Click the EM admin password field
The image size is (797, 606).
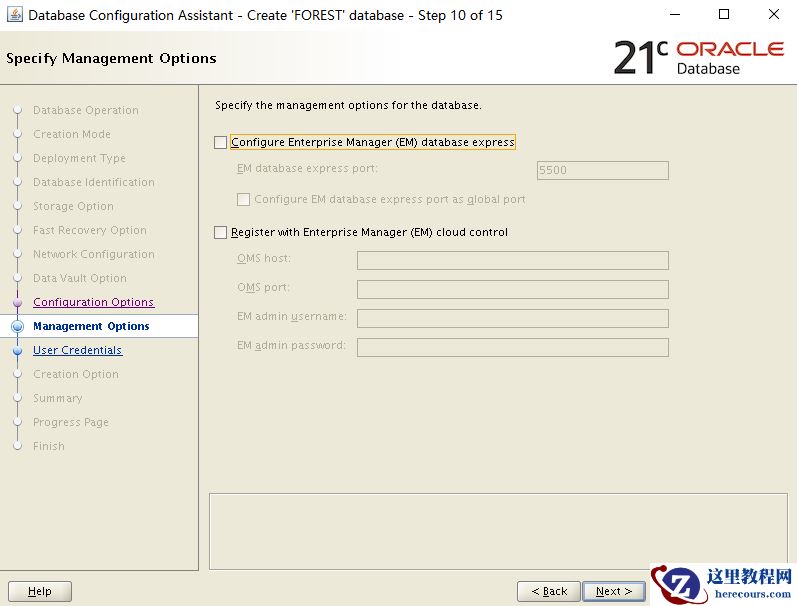click(x=512, y=347)
